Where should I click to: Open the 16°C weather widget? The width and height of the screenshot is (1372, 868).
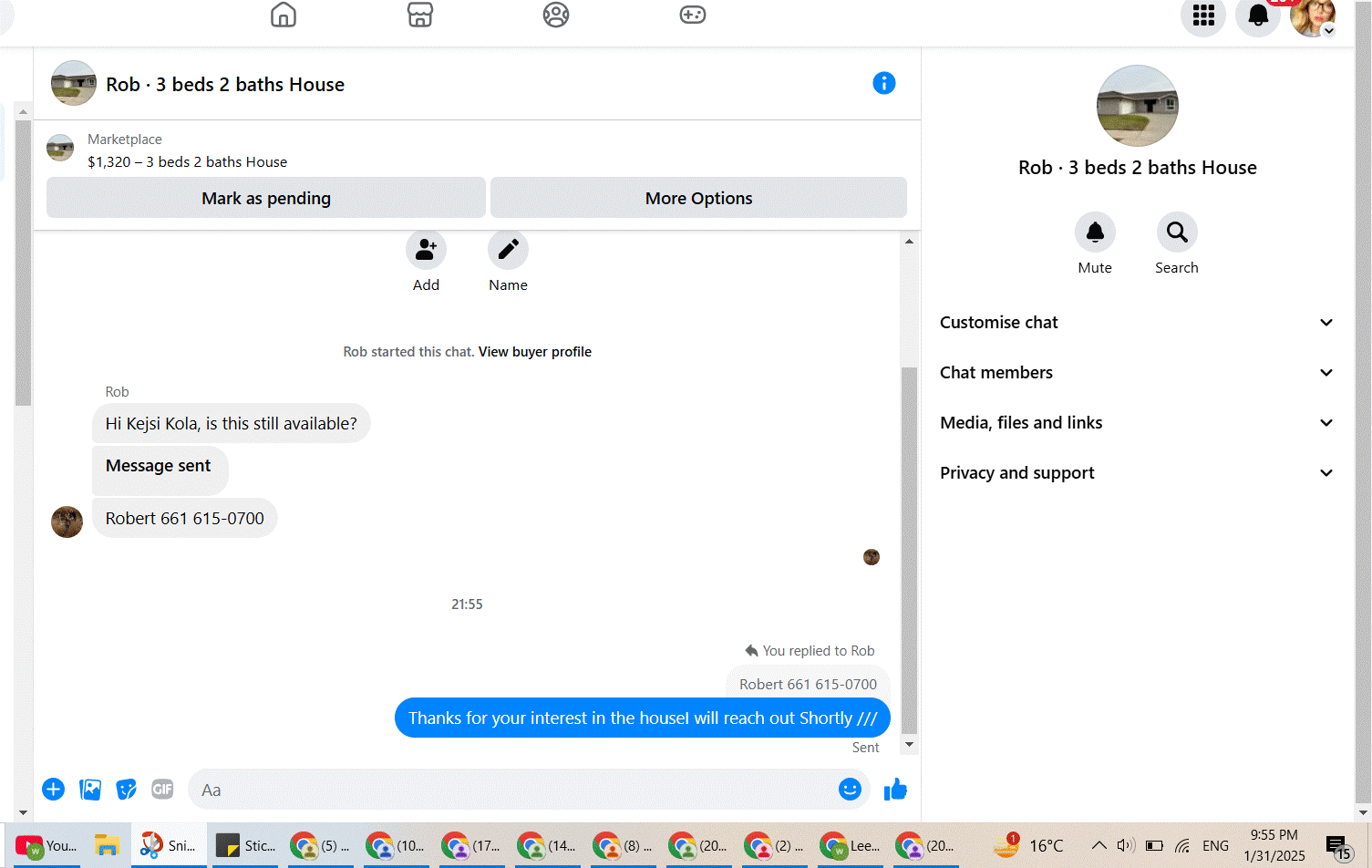point(1028,845)
